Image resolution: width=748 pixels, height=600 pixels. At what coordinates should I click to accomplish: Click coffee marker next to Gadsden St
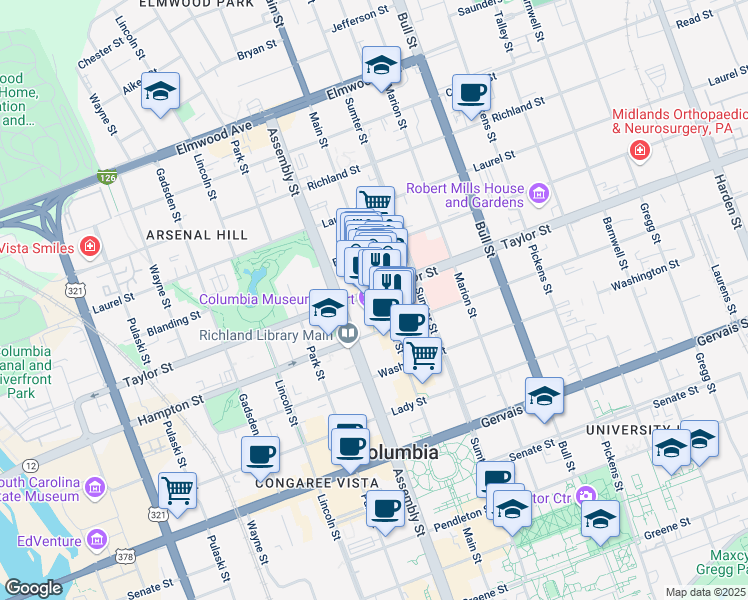click(260, 458)
